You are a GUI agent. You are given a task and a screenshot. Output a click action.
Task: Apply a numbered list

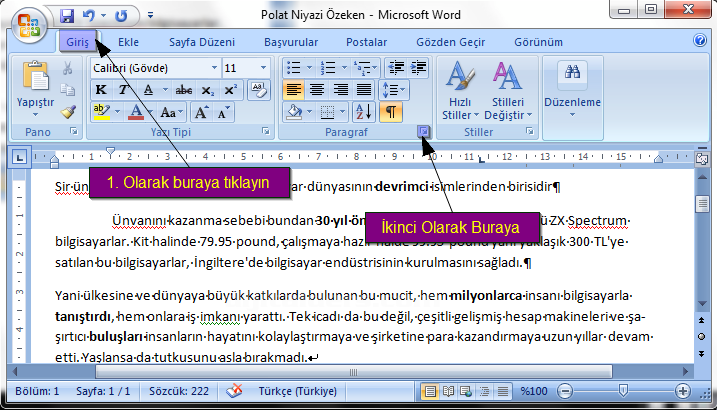coord(328,68)
